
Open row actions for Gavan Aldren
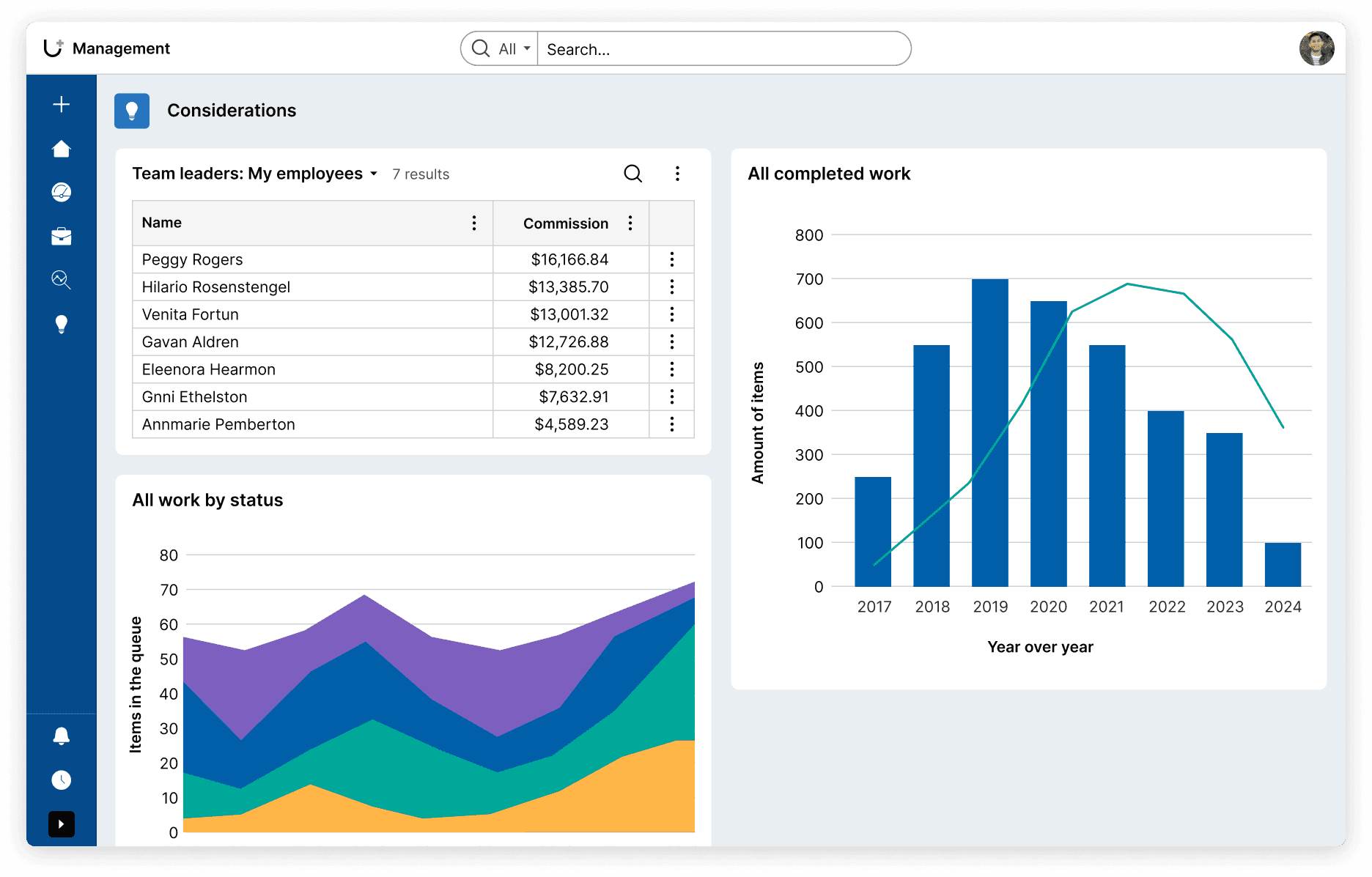(x=671, y=341)
